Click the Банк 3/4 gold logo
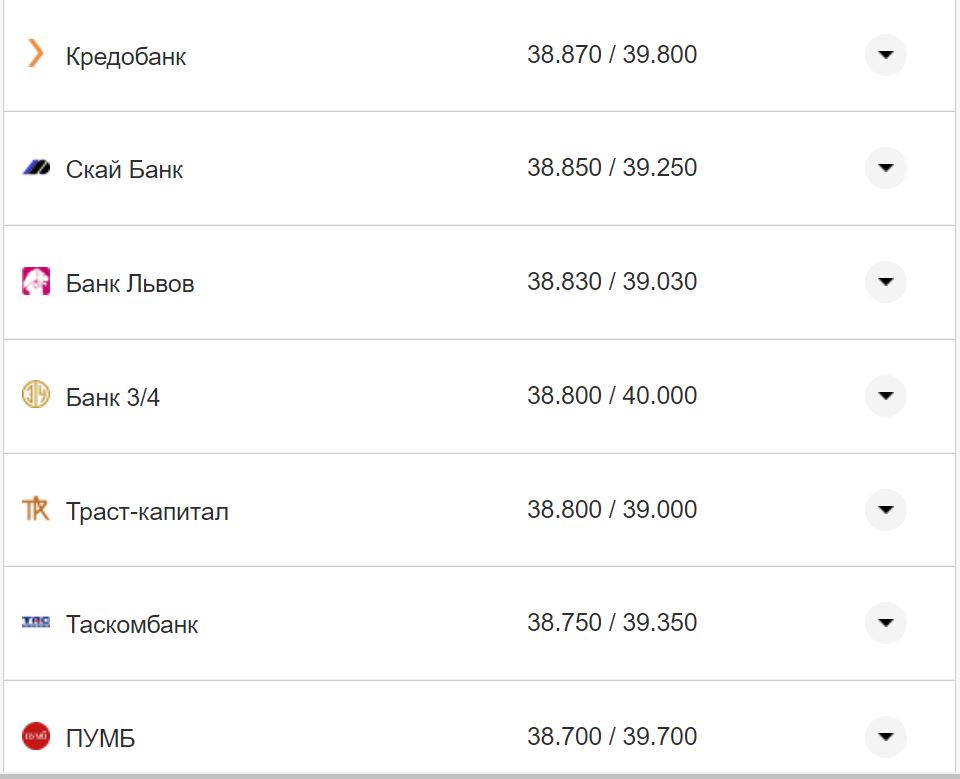The image size is (960, 779). [36, 396]
